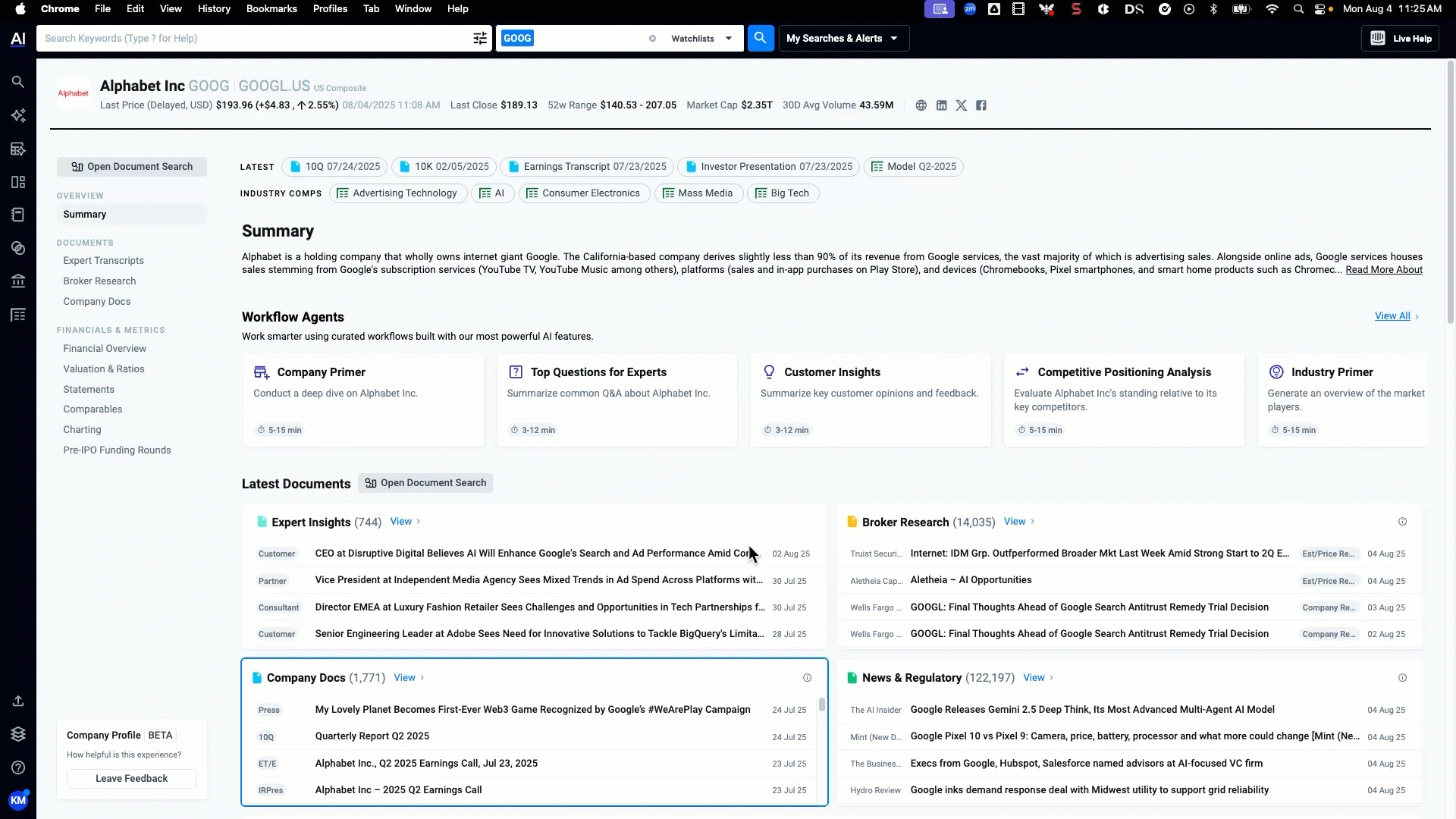Click the Company Docs list scrollbar
Screen dimensions: 1456x819
(821, 705)
